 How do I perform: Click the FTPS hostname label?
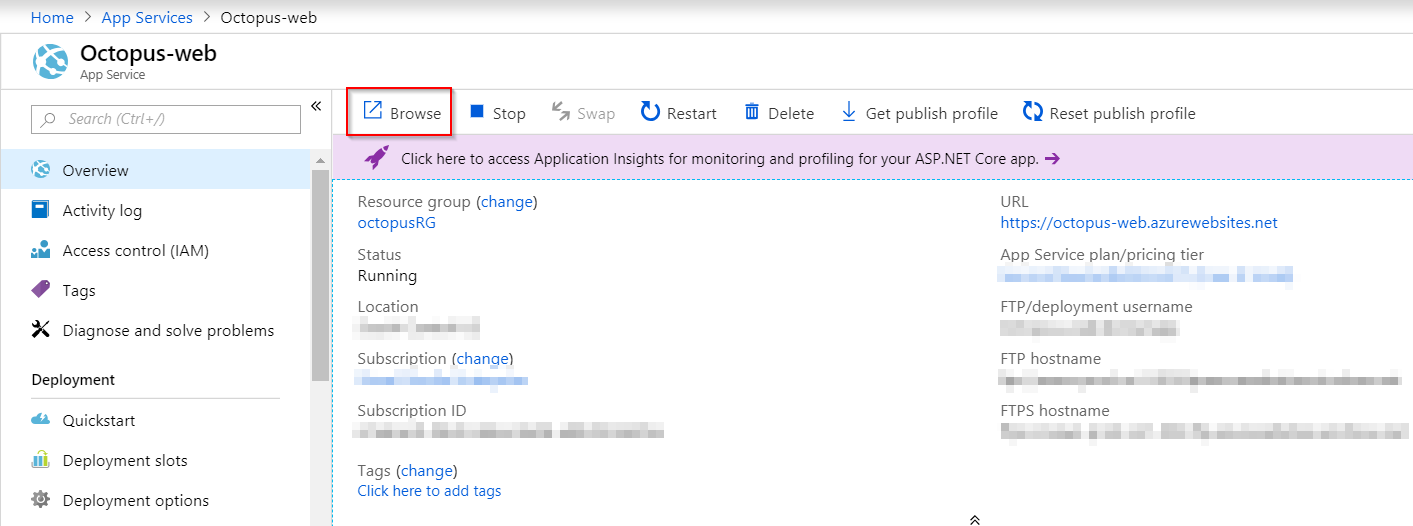[1055, 410]
